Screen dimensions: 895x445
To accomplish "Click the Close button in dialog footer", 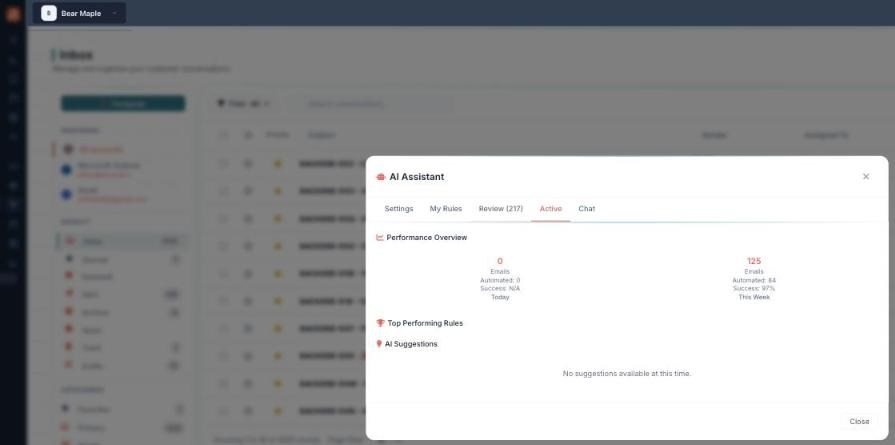I will point(859,421).
